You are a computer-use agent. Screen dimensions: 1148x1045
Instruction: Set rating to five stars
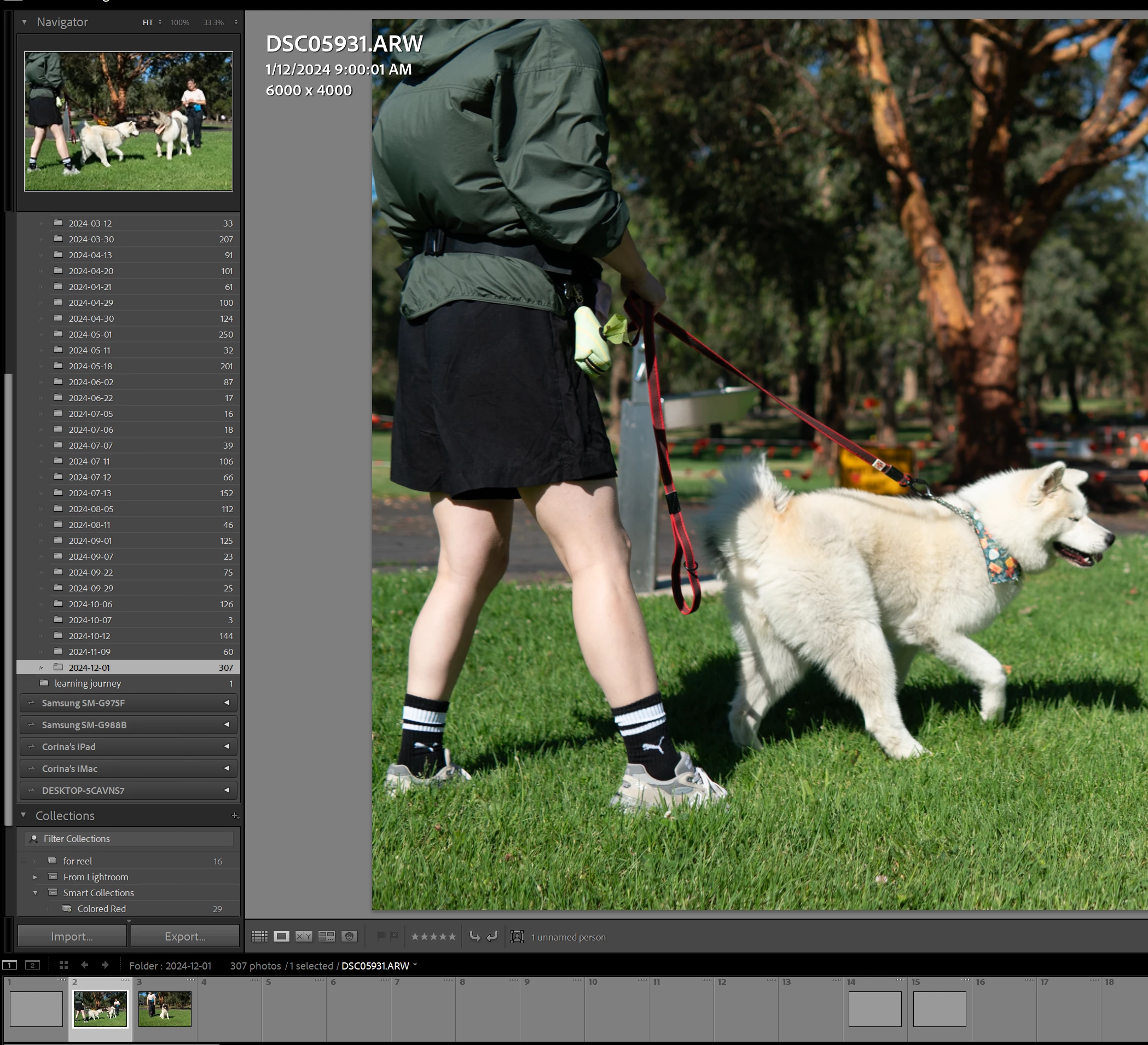tap(452, 937)
